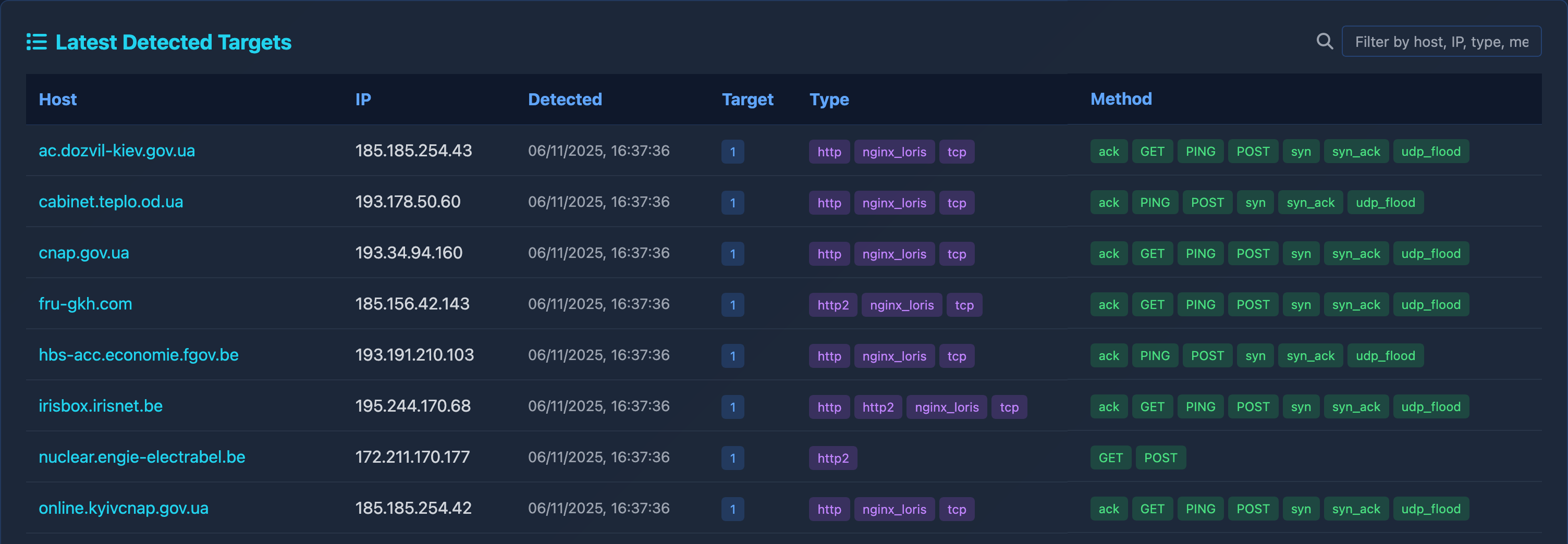
Task: Open the cabinet.teplo.od.ua host link
Action: [x=111, y=202]
